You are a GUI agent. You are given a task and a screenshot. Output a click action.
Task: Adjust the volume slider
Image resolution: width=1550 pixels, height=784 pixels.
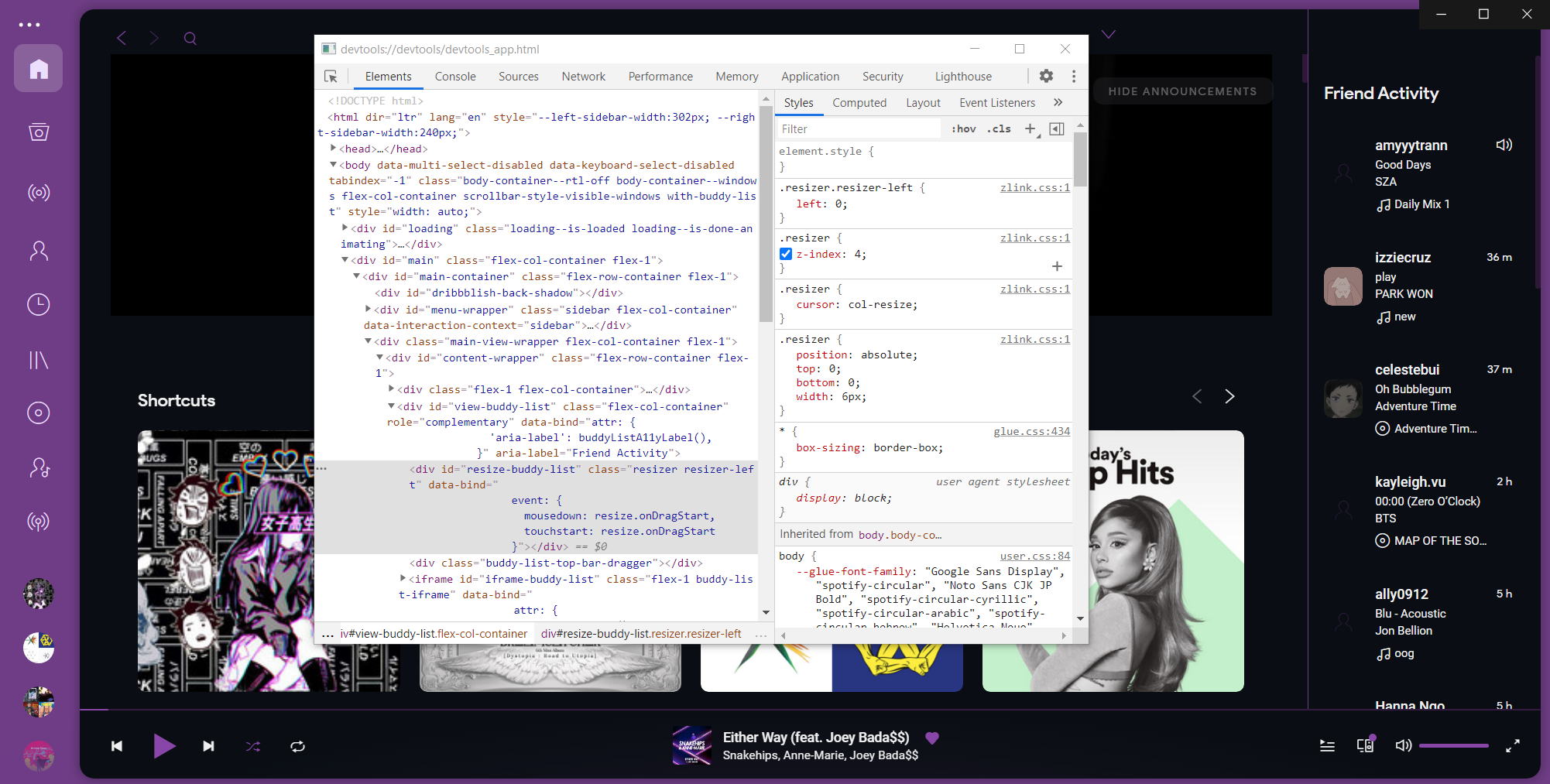(1453, 745)
